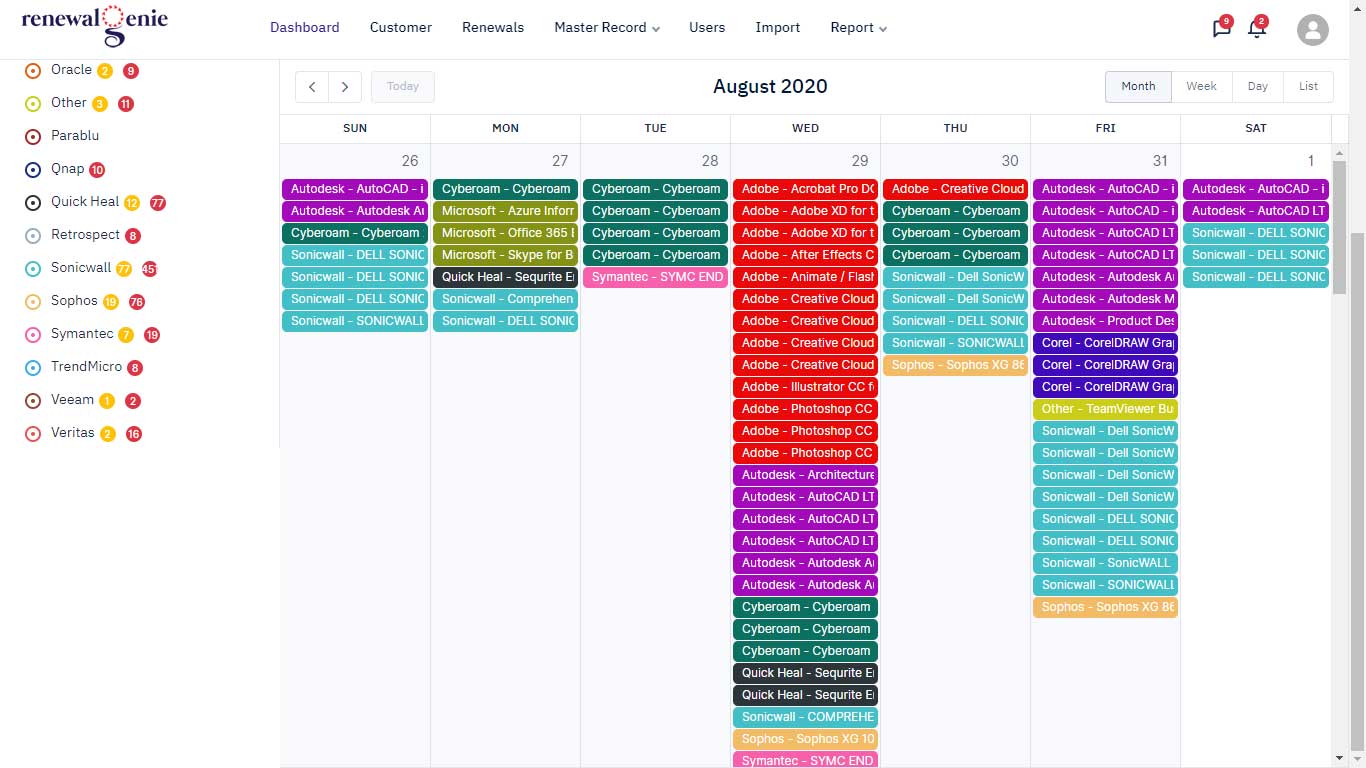Open Quick Heal - Seqrite event on Monday

point(505,277)
